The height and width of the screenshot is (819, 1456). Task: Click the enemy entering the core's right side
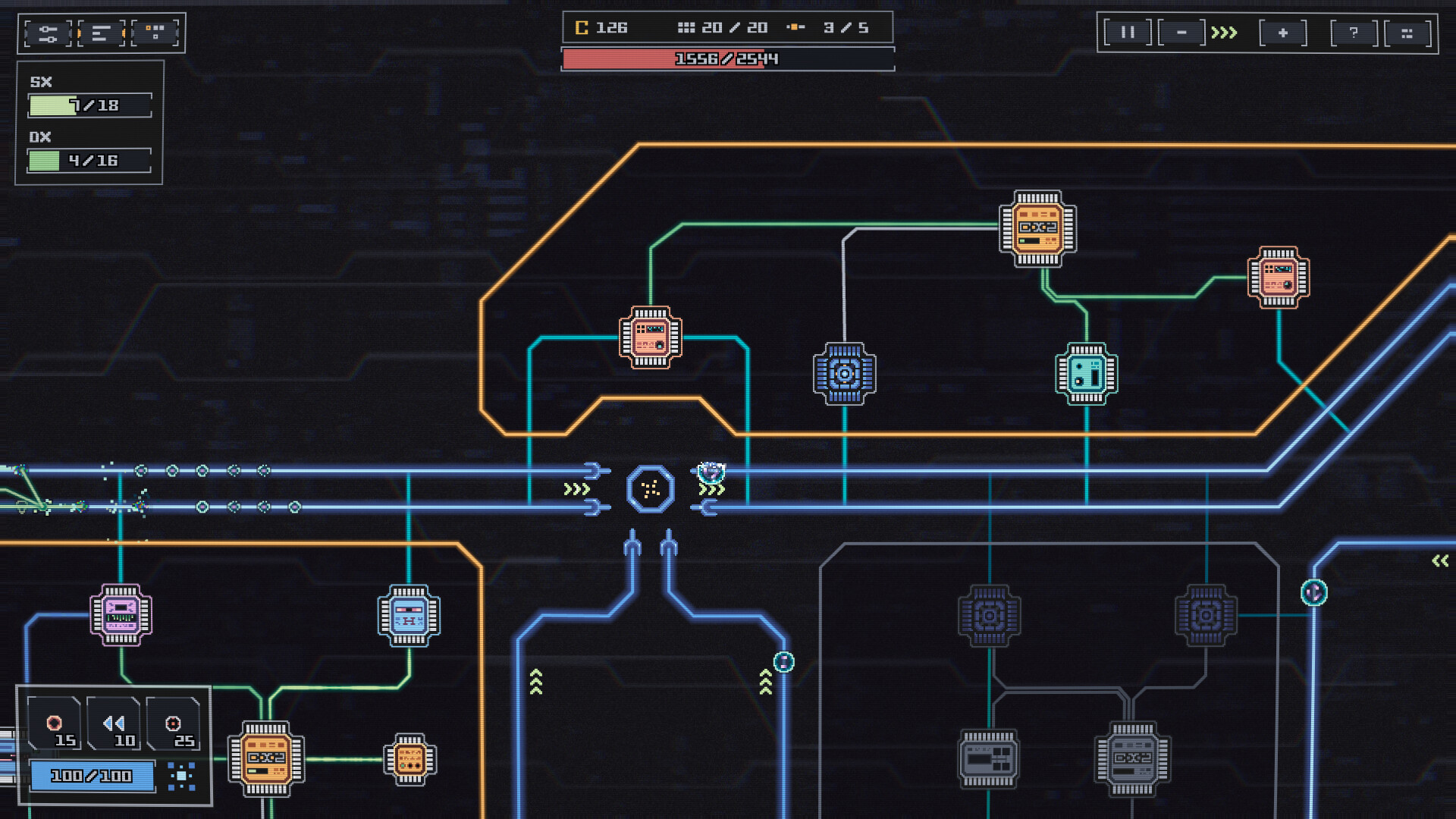711,472
